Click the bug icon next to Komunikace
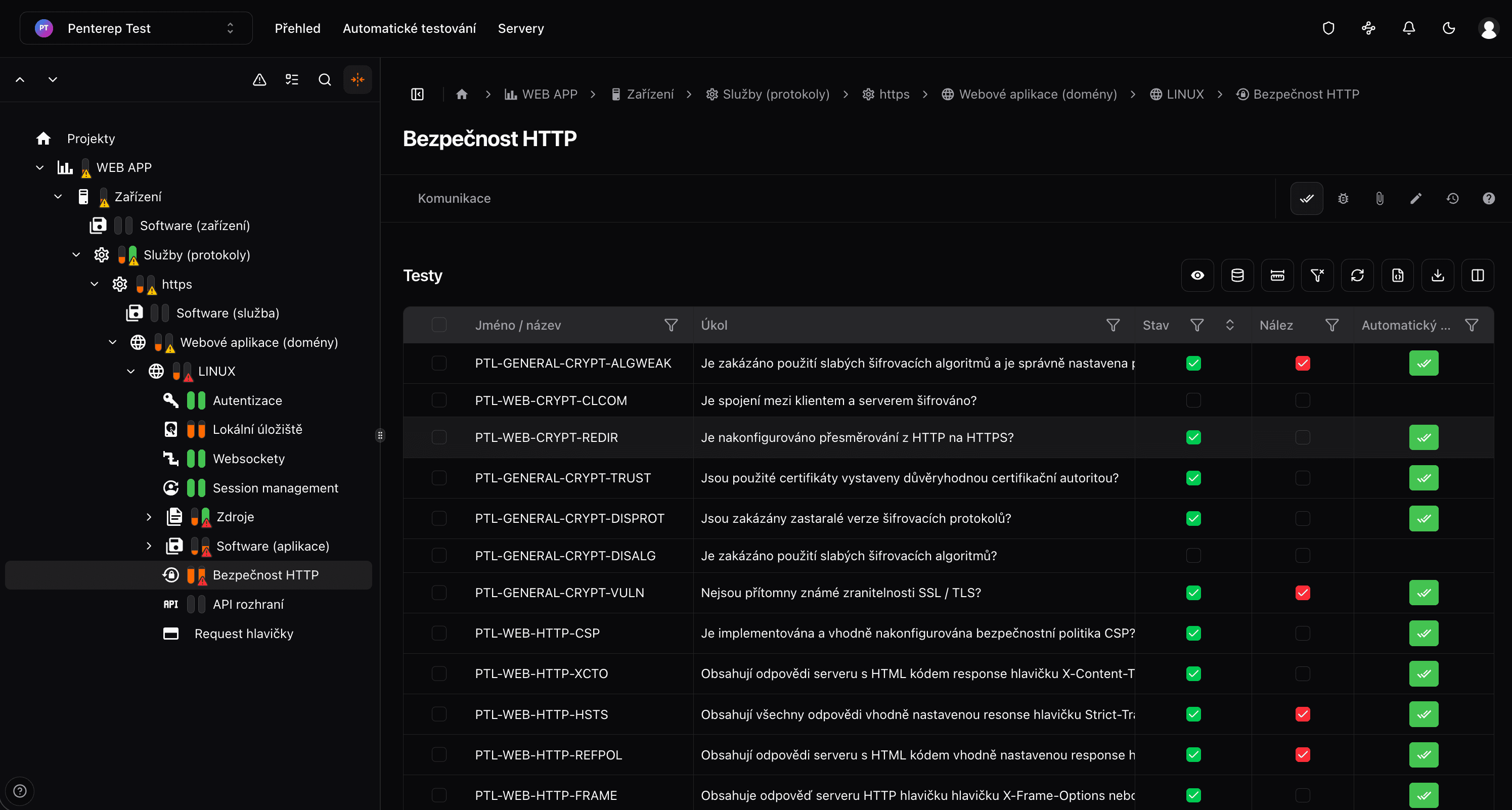1512x810 pixels. tap(1343, 198)
